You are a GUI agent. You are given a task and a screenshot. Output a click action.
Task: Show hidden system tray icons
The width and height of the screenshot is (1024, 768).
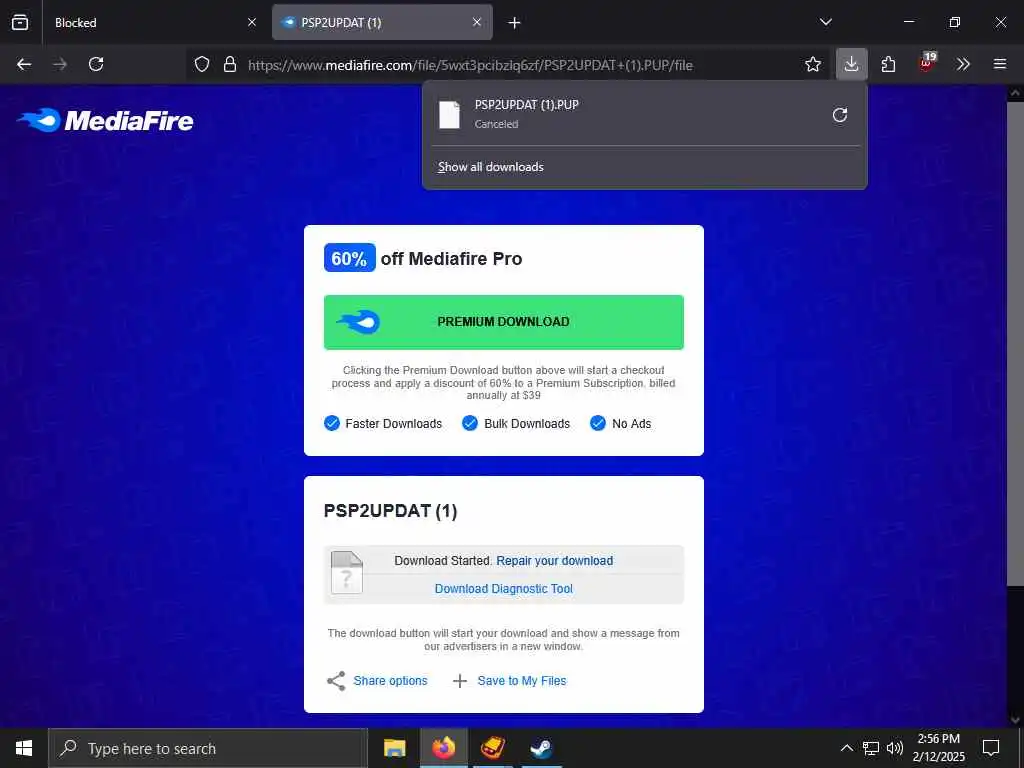(x=846, y=748)
